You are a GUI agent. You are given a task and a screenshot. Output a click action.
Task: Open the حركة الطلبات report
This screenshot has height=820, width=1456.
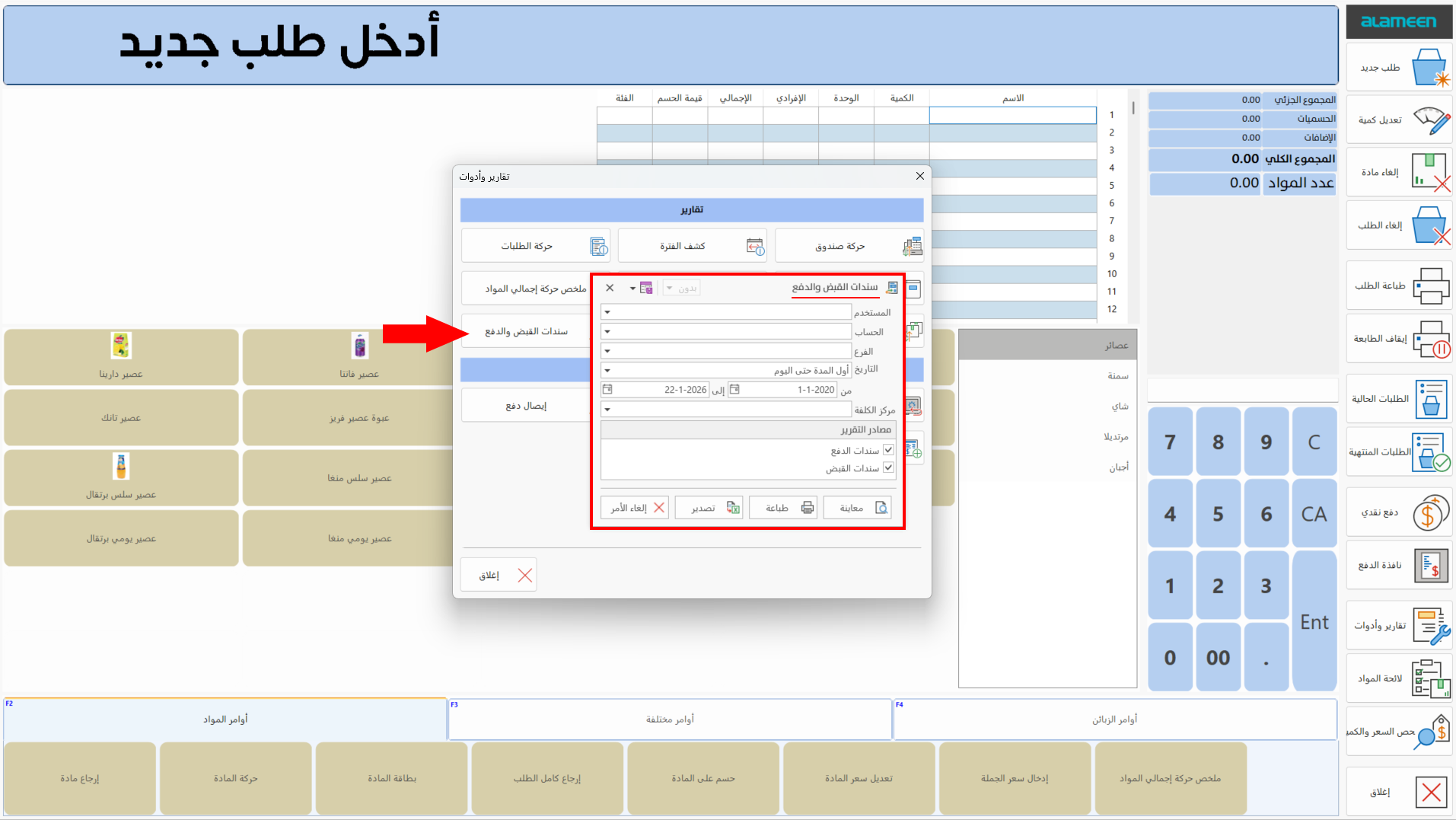coord(536,246)
